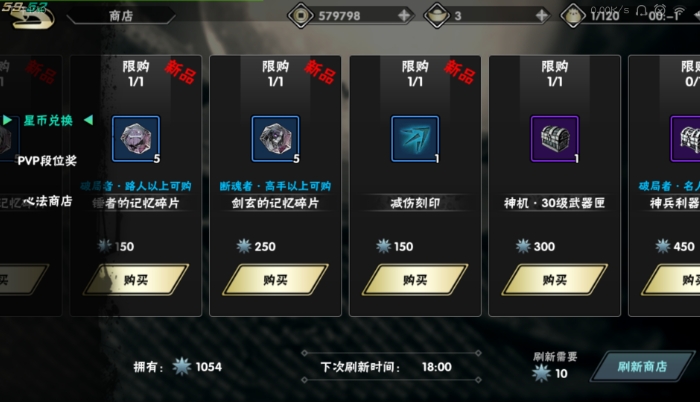
Task: Select the 星币兑换 shop tab
Action: 48,120
